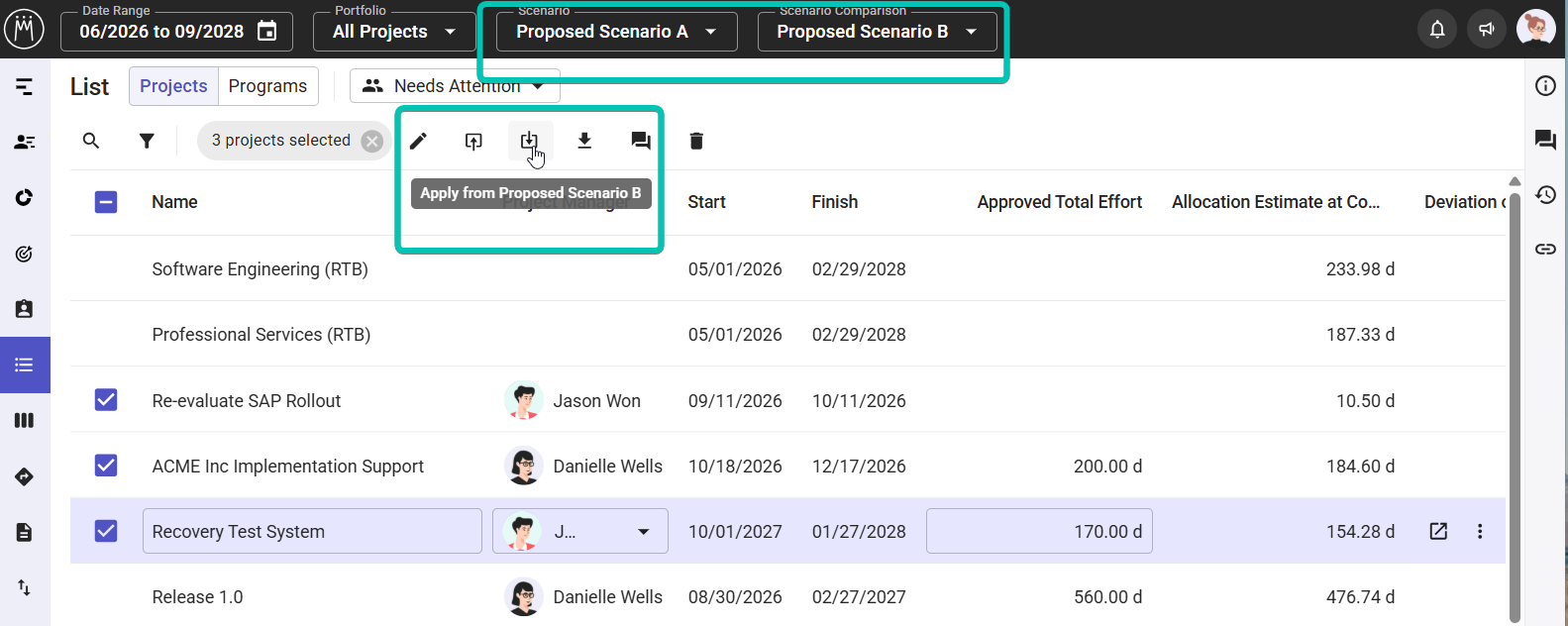Click the pencil edit icon in toolbar

[419, 141]
